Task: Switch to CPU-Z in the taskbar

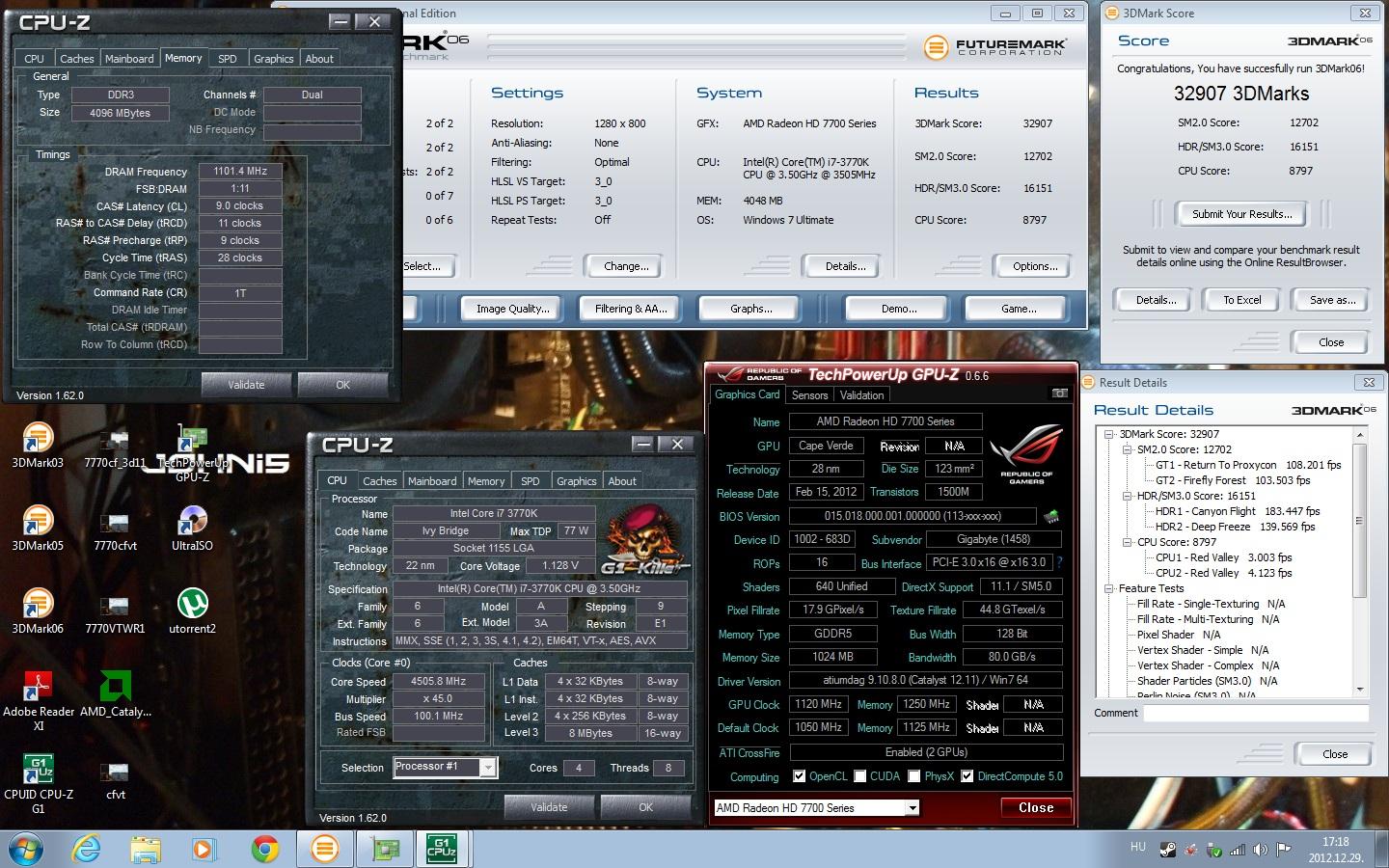Action: point(443,849)
